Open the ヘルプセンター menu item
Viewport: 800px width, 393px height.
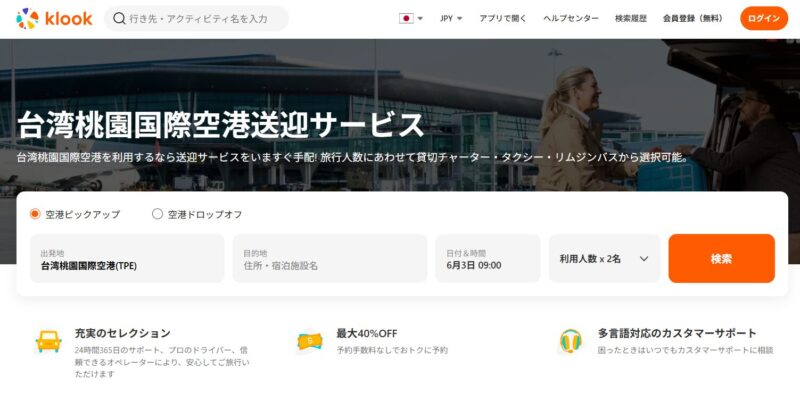(571, 18)
